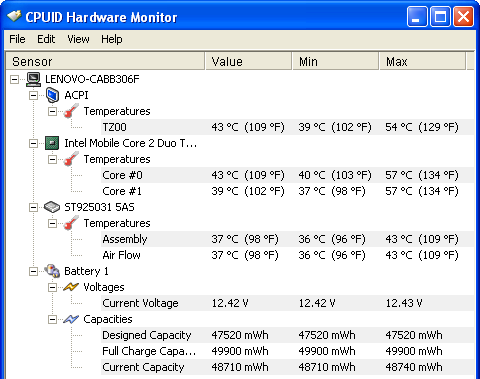Maximize the Hardware Monitor window
The width and height of the screenshot is (480, 379).
(440, 16)
